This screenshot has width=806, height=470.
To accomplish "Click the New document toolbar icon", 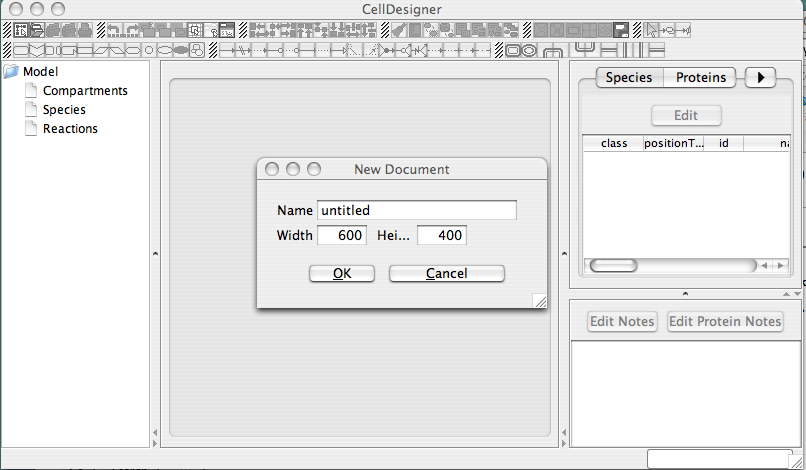I will [21, 29].
